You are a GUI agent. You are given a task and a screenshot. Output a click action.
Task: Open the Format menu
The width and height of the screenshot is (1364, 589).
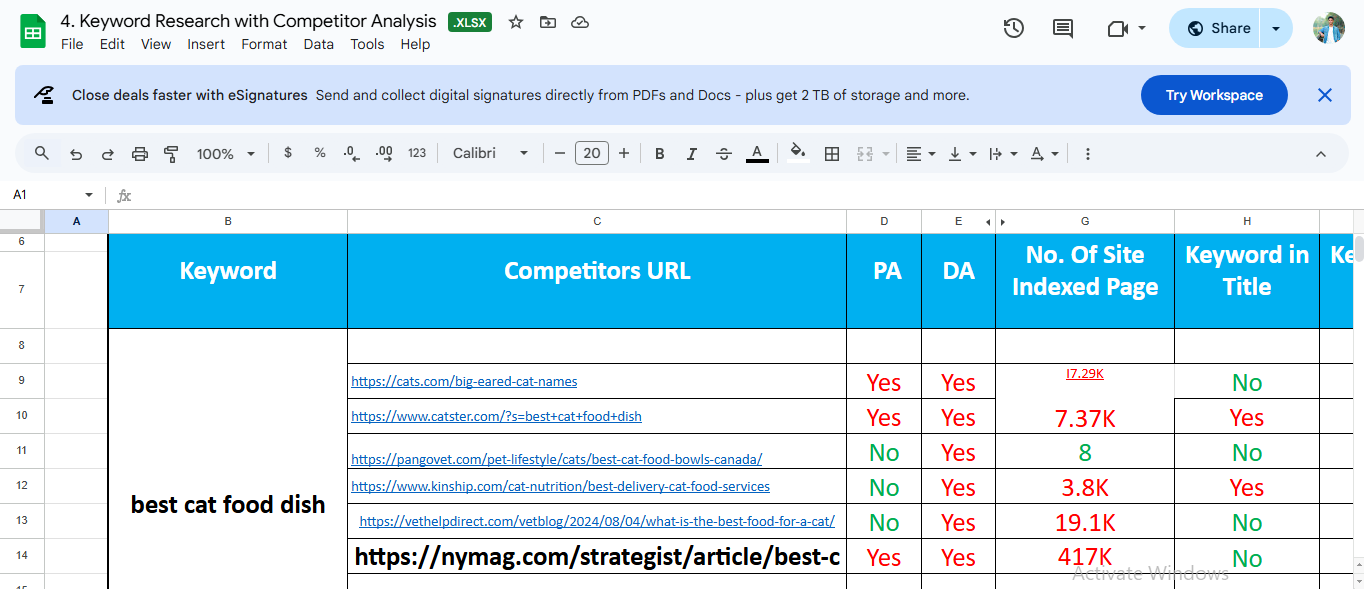pos(264,44)
